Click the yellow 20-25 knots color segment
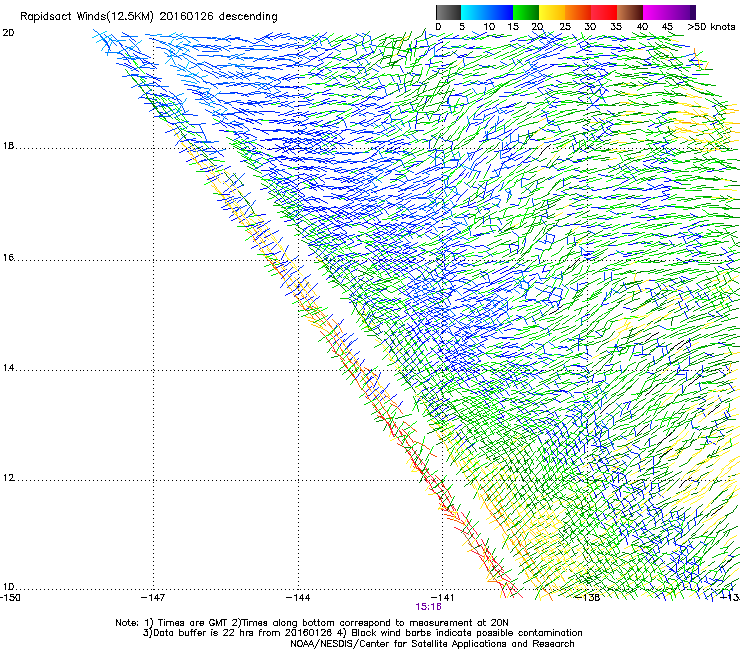Image resolution: width=740 pixels, height=650 pixels. click(x=552, y=12)
